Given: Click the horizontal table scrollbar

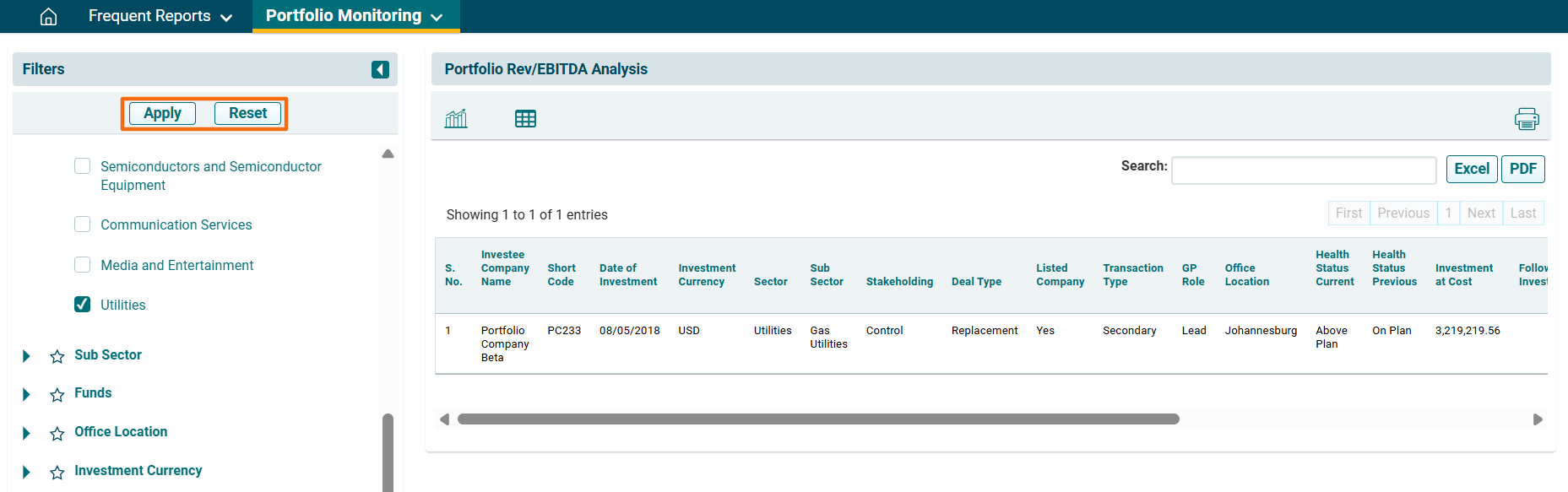Looking at the screenshot, I should coord(817,419).
